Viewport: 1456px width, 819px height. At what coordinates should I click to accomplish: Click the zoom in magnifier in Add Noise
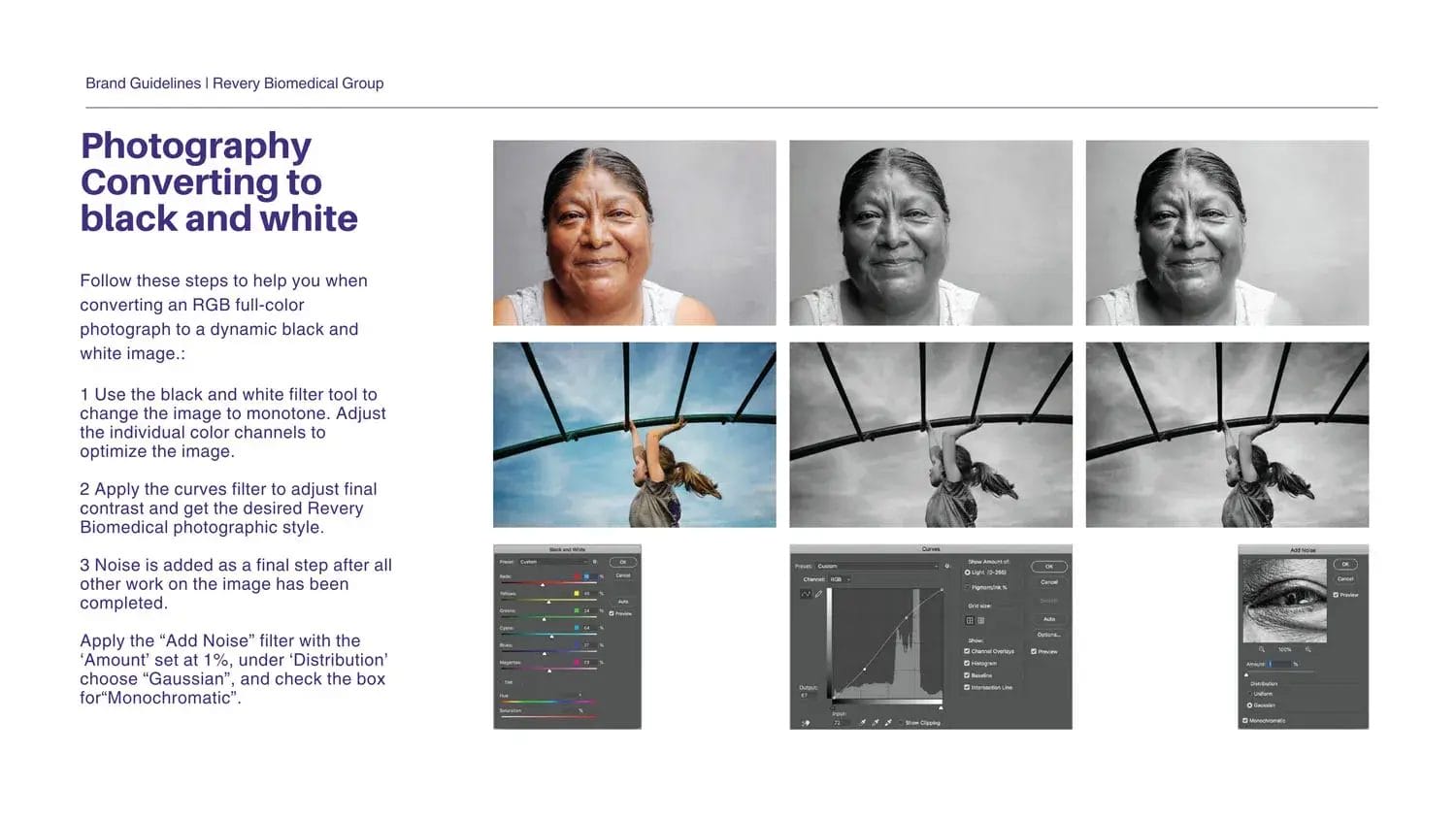1307,649
